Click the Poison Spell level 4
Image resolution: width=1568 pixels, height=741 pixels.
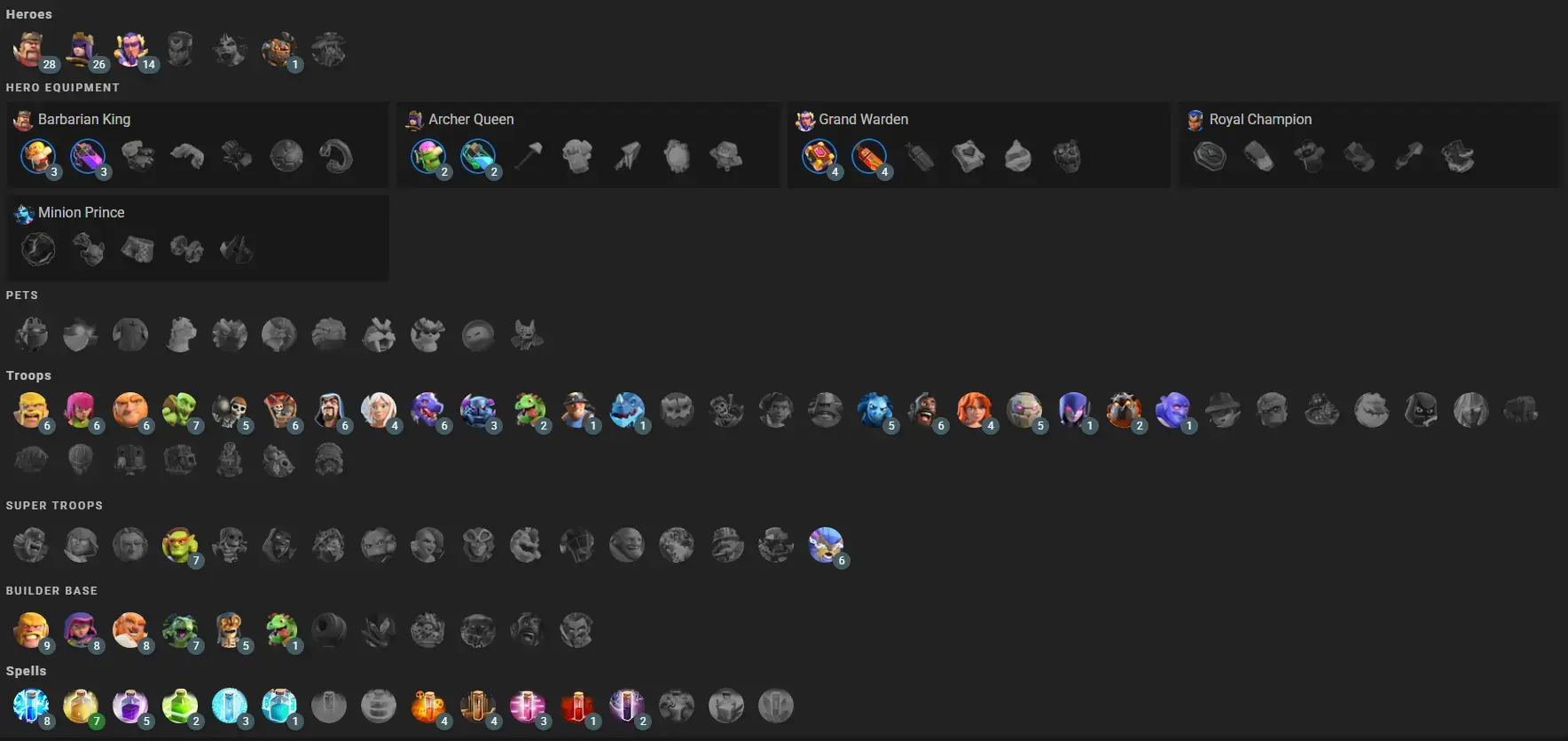point(428,706)
